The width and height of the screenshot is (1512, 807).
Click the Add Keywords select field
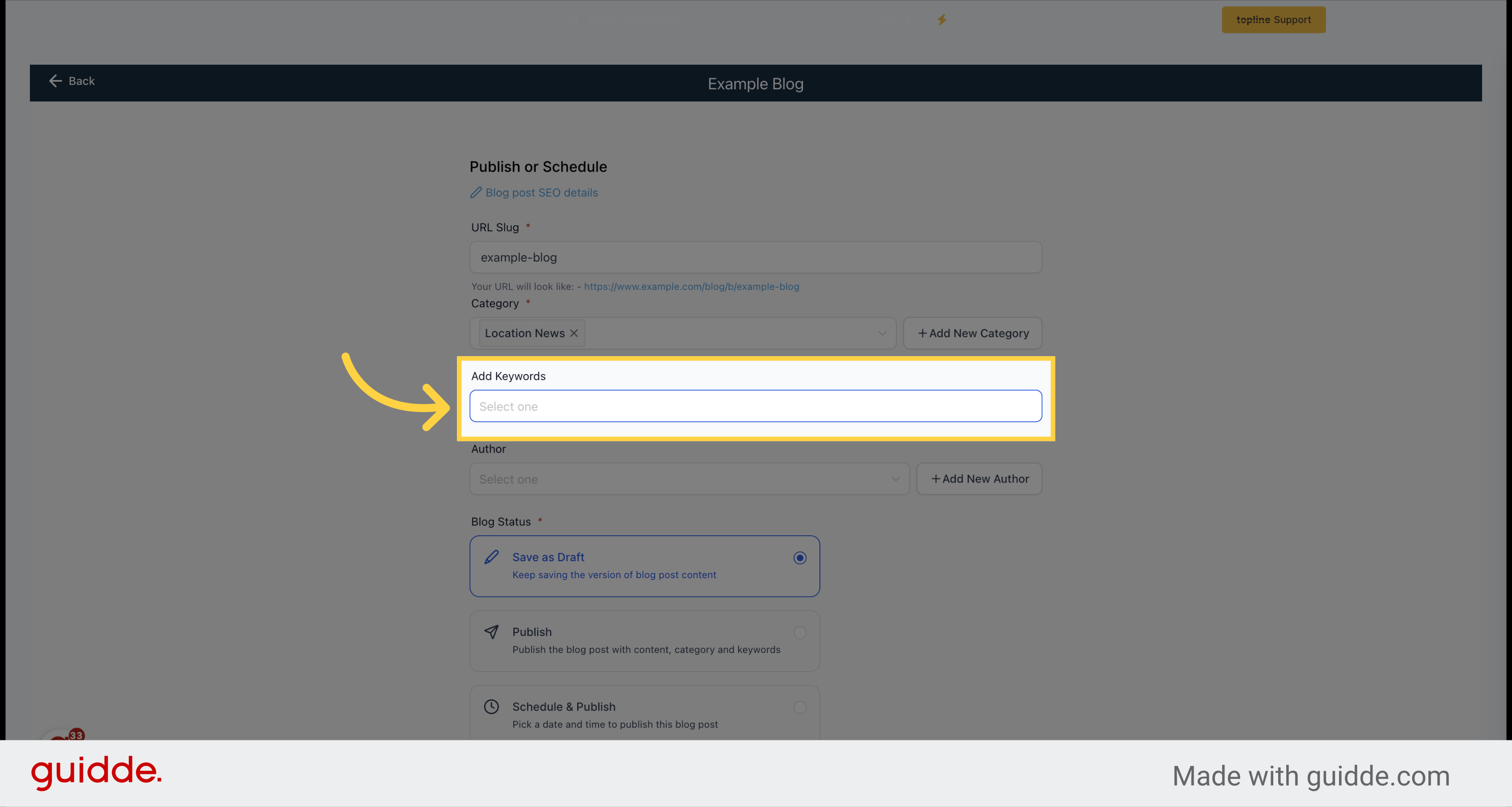756,407
